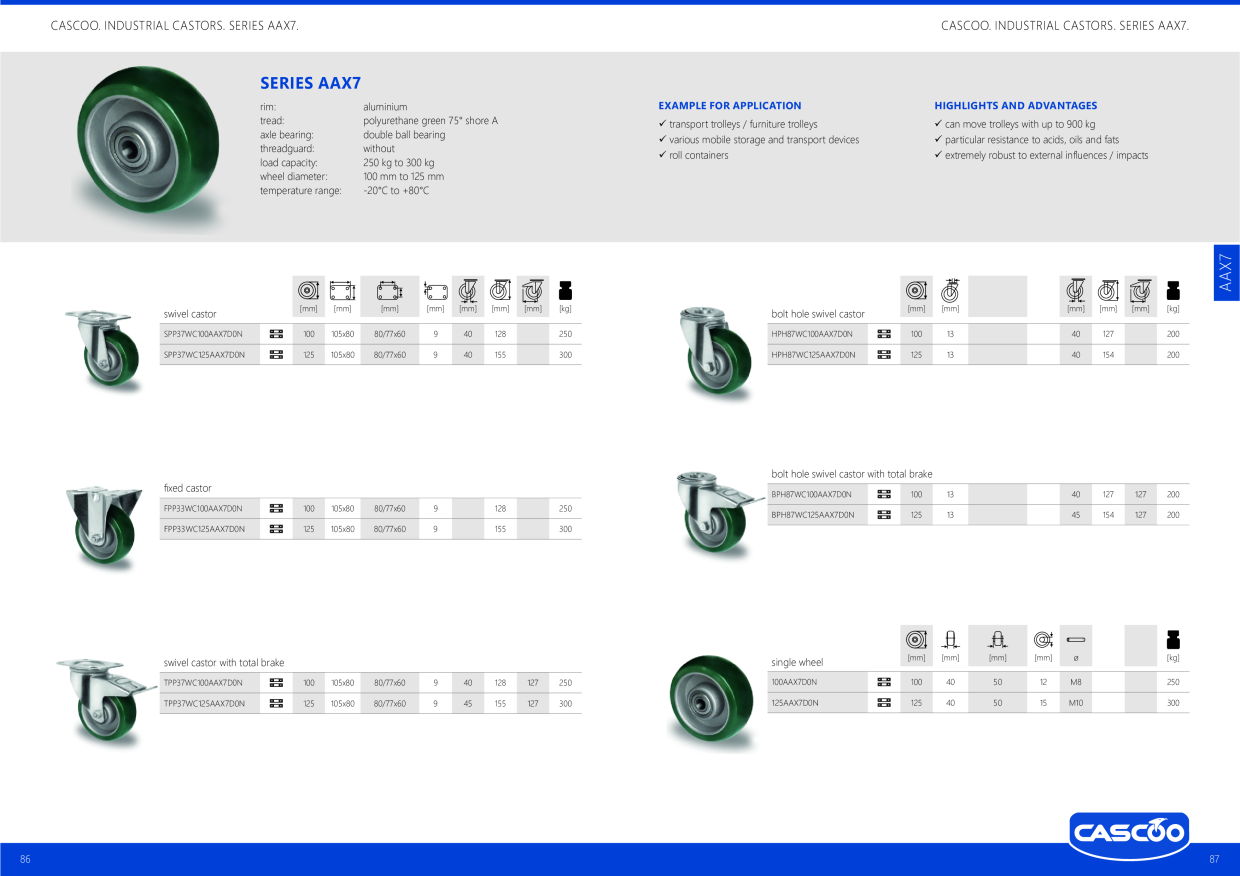Click the 'fixed castor' table title
The height and width of the screenshot is (876, 1240).
point(188,488)
